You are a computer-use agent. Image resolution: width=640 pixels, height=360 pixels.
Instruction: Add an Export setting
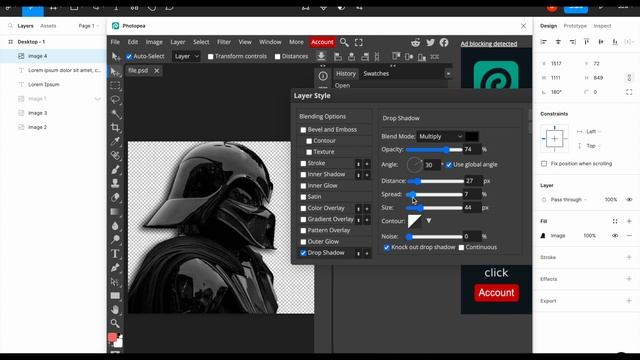coord(629,301)
